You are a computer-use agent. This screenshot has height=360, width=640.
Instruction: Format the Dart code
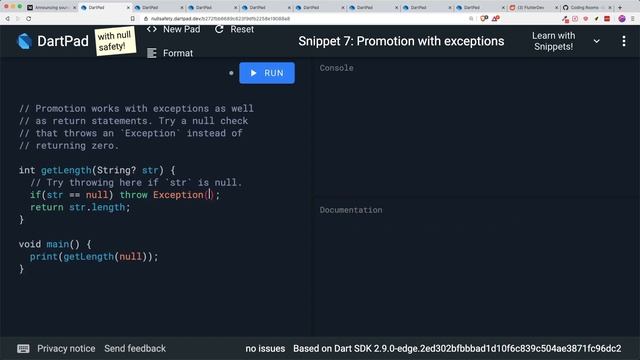pyautogui.click(x=170, y=53)
